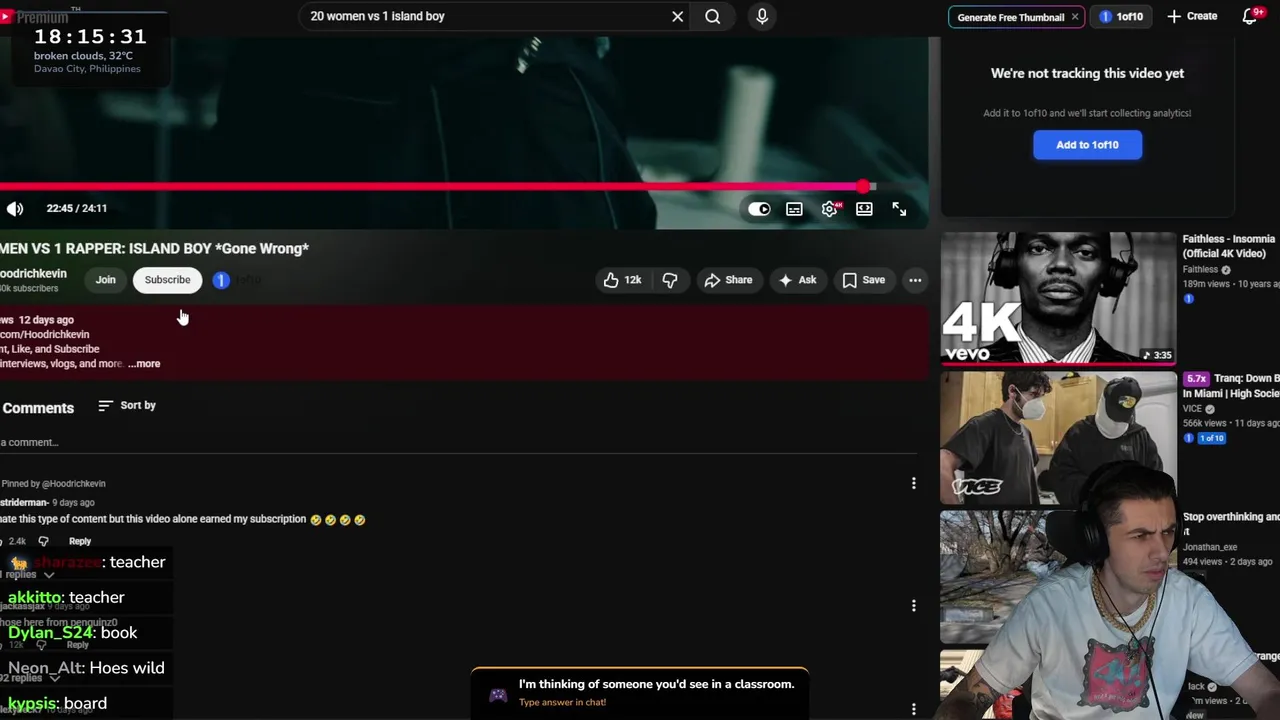Reply to the pinned comment
The image size is (1280, 720).
click(80, 541)
